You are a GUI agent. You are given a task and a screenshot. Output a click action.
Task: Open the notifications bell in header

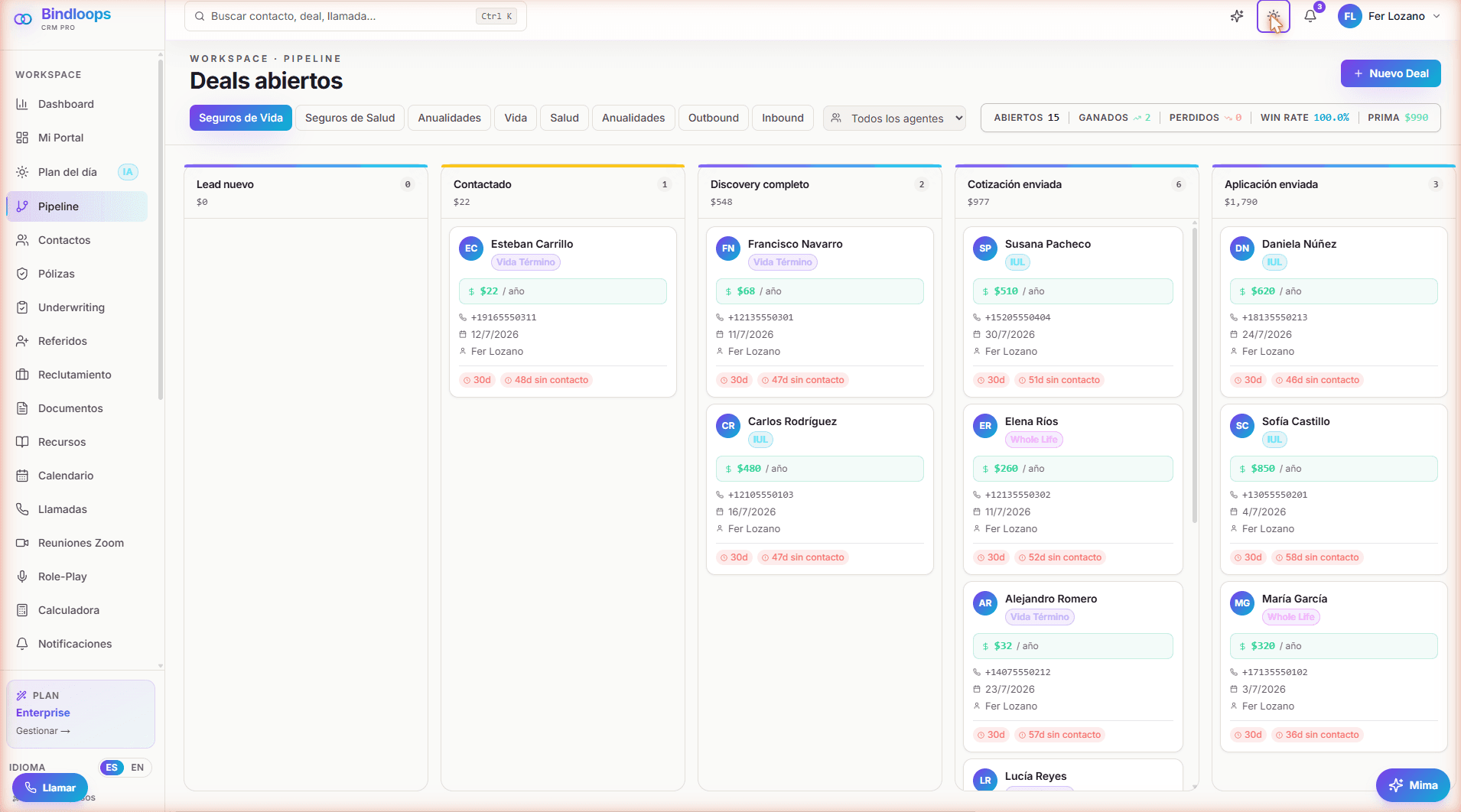(x=1310, y=16)
